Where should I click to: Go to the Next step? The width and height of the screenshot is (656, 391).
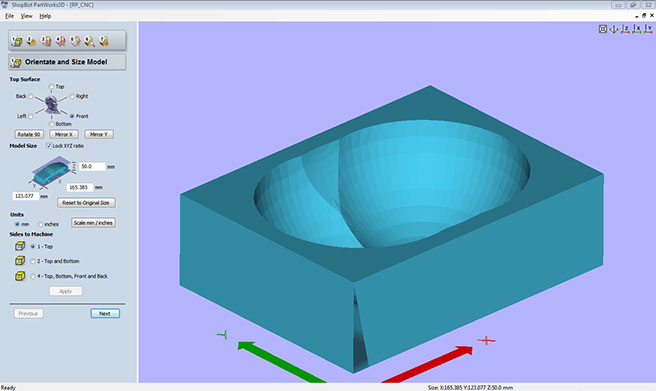pos(105,313)
